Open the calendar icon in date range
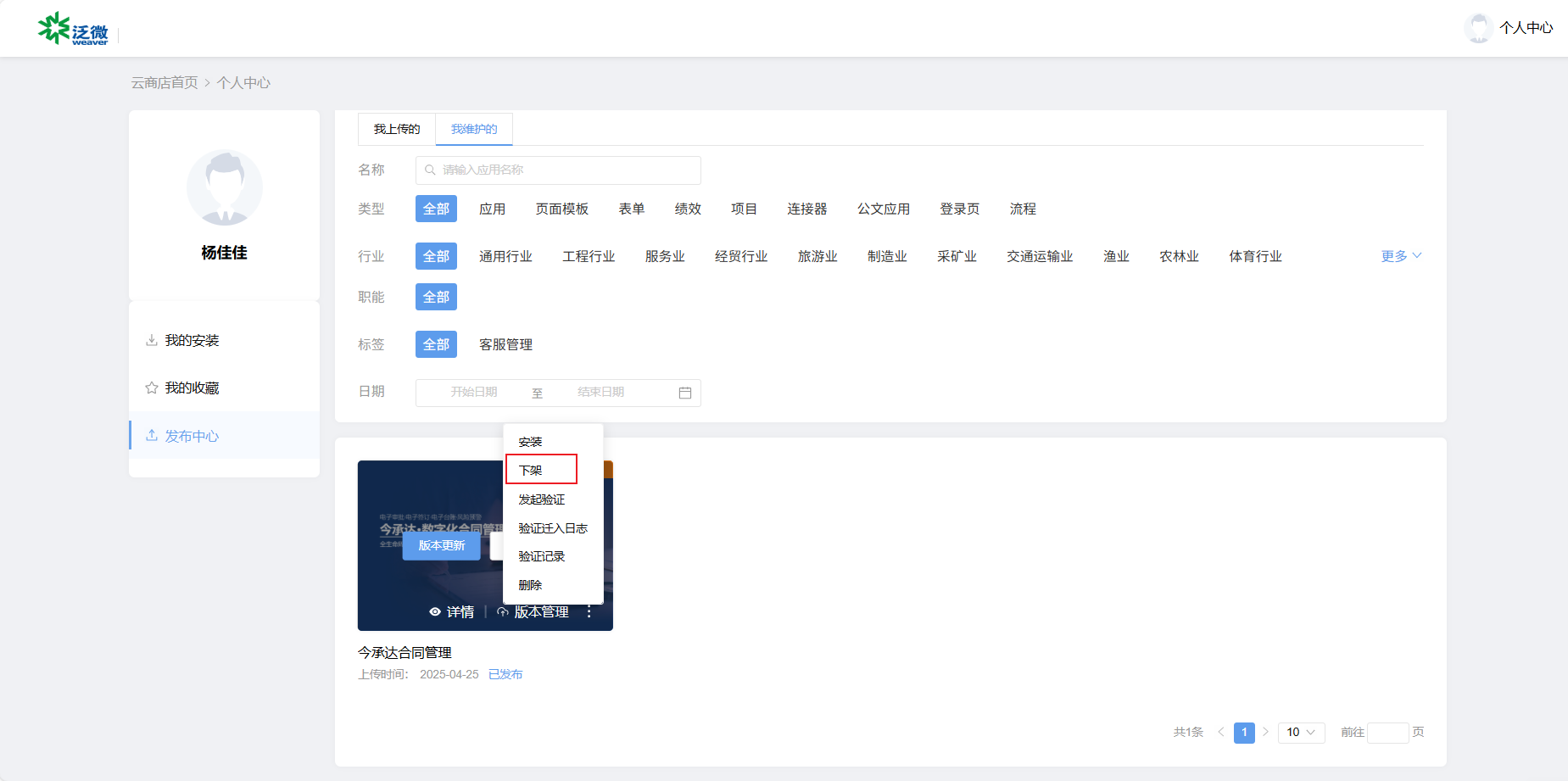The width and height of the screenshot is (1568, 781). 685,393
